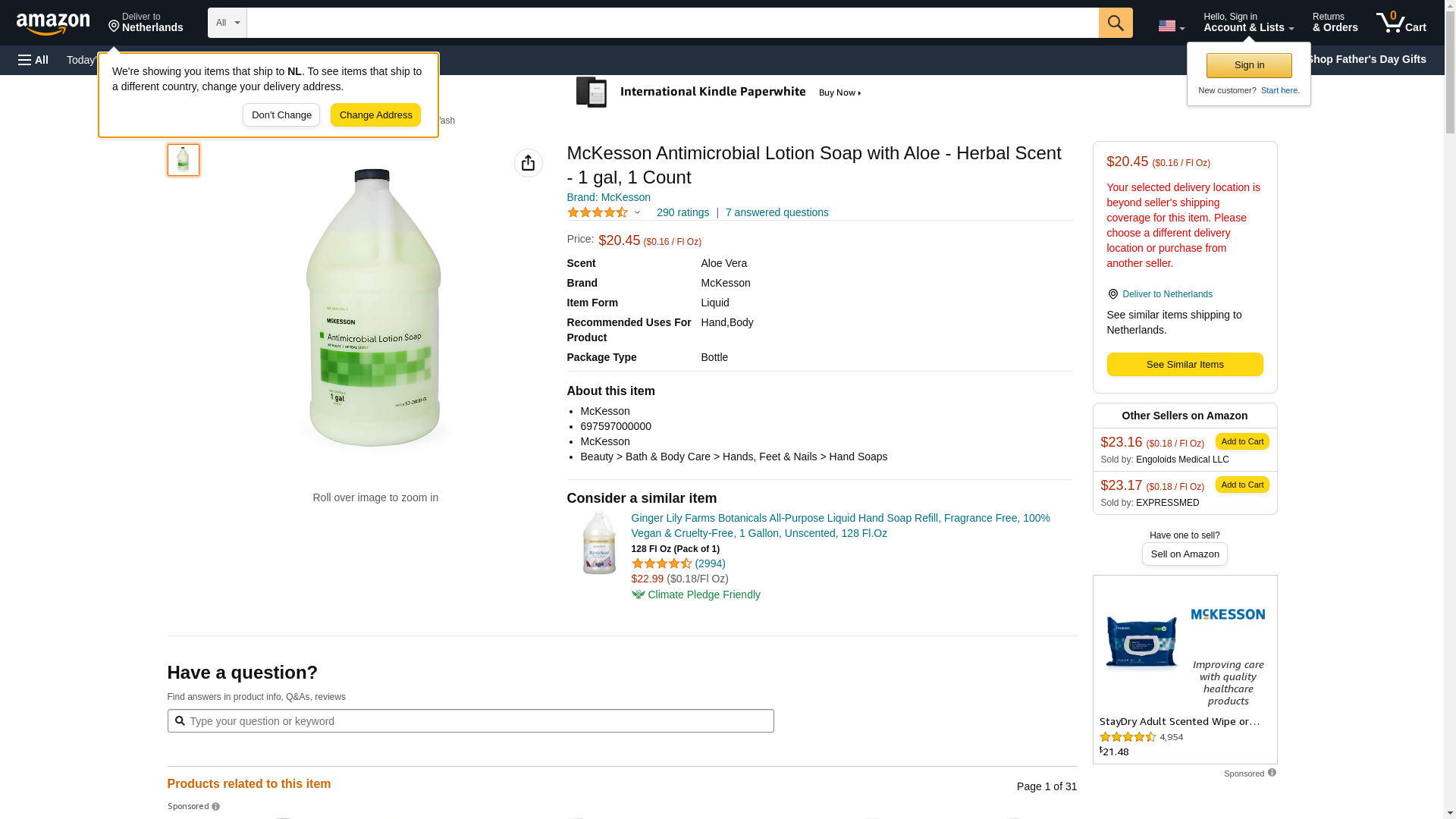Open the All hamburger menu
The width and height of the screenshot is (1456, 819).
click(33, 60)
